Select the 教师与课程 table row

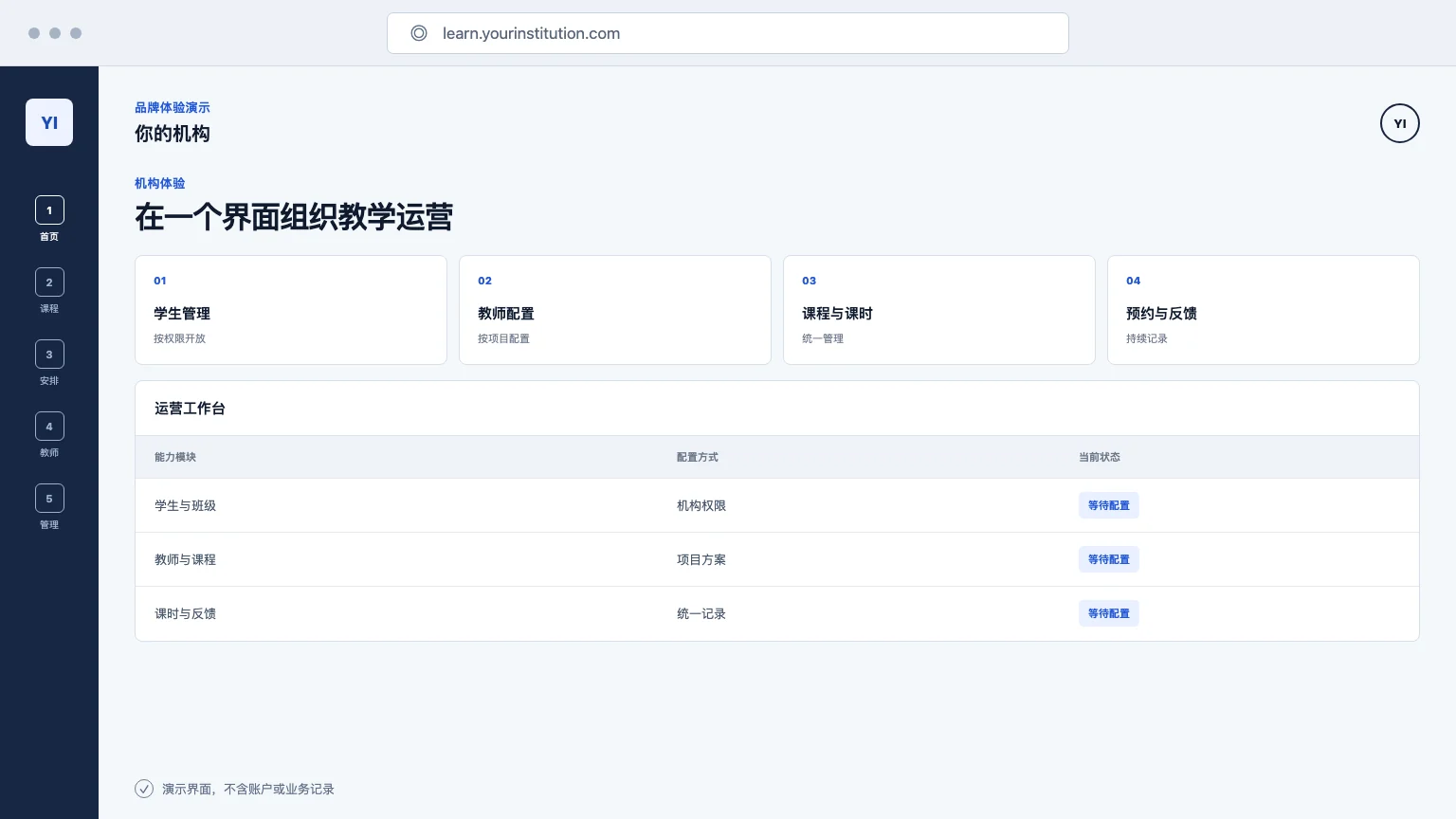pos(777,559)
